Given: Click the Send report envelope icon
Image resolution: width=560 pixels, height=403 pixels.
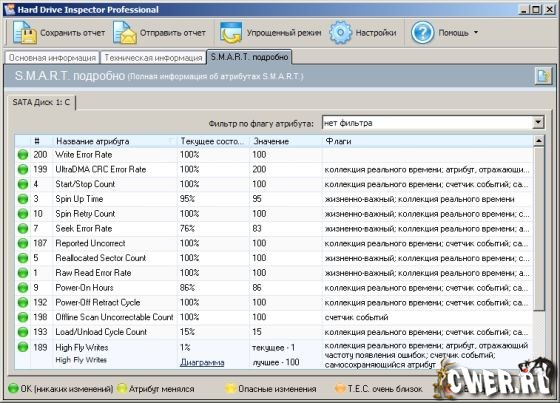Looking at the screenshot, I should point(125,33).
